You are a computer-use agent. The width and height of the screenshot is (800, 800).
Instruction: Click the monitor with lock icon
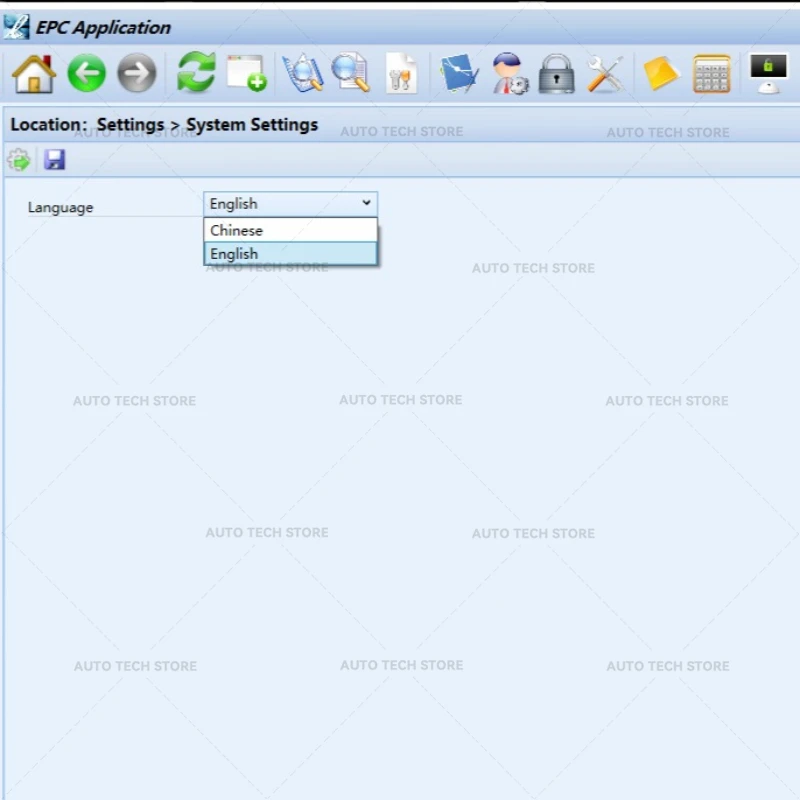768,74
